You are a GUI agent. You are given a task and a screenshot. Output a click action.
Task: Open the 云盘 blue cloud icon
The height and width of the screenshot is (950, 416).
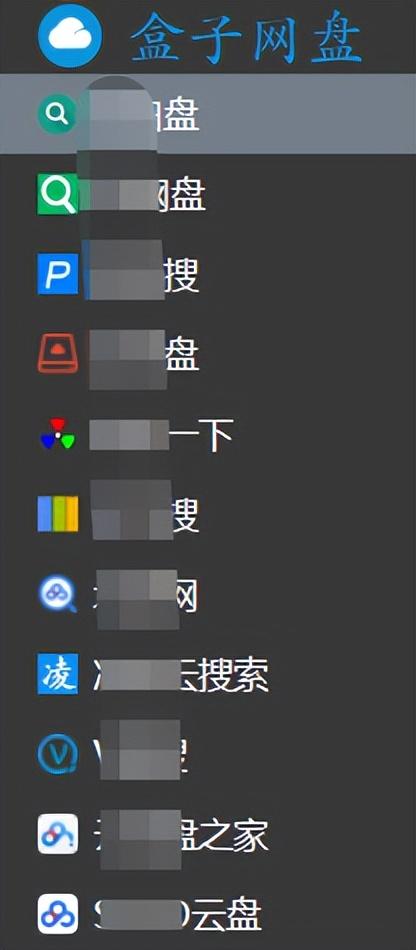coord(58,914)
